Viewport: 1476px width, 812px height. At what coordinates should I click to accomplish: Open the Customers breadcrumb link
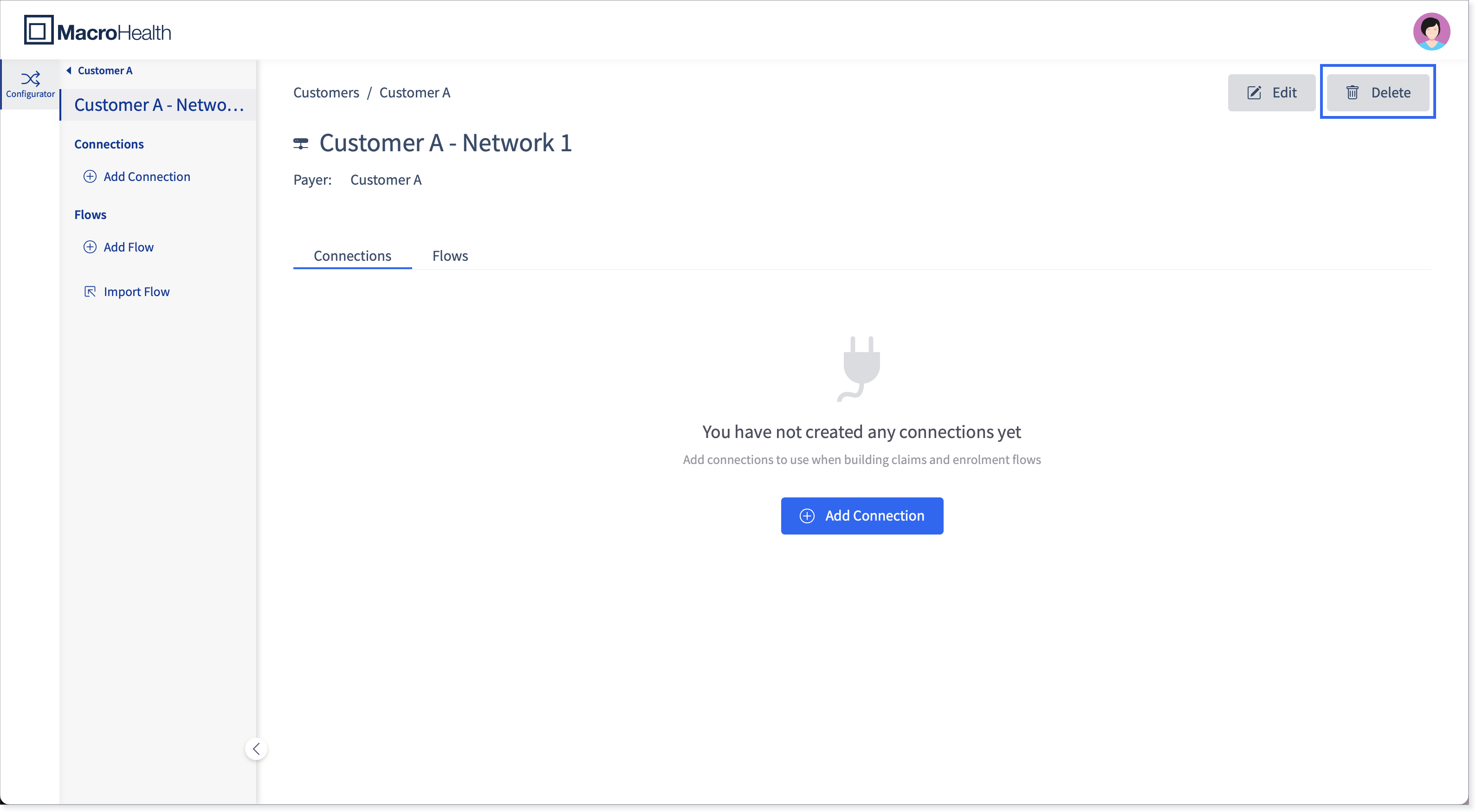[326, 92]
